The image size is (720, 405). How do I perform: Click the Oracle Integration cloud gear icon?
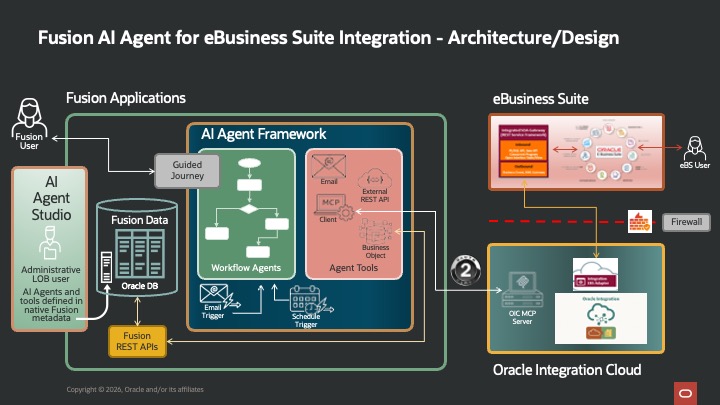pos(601,315)
